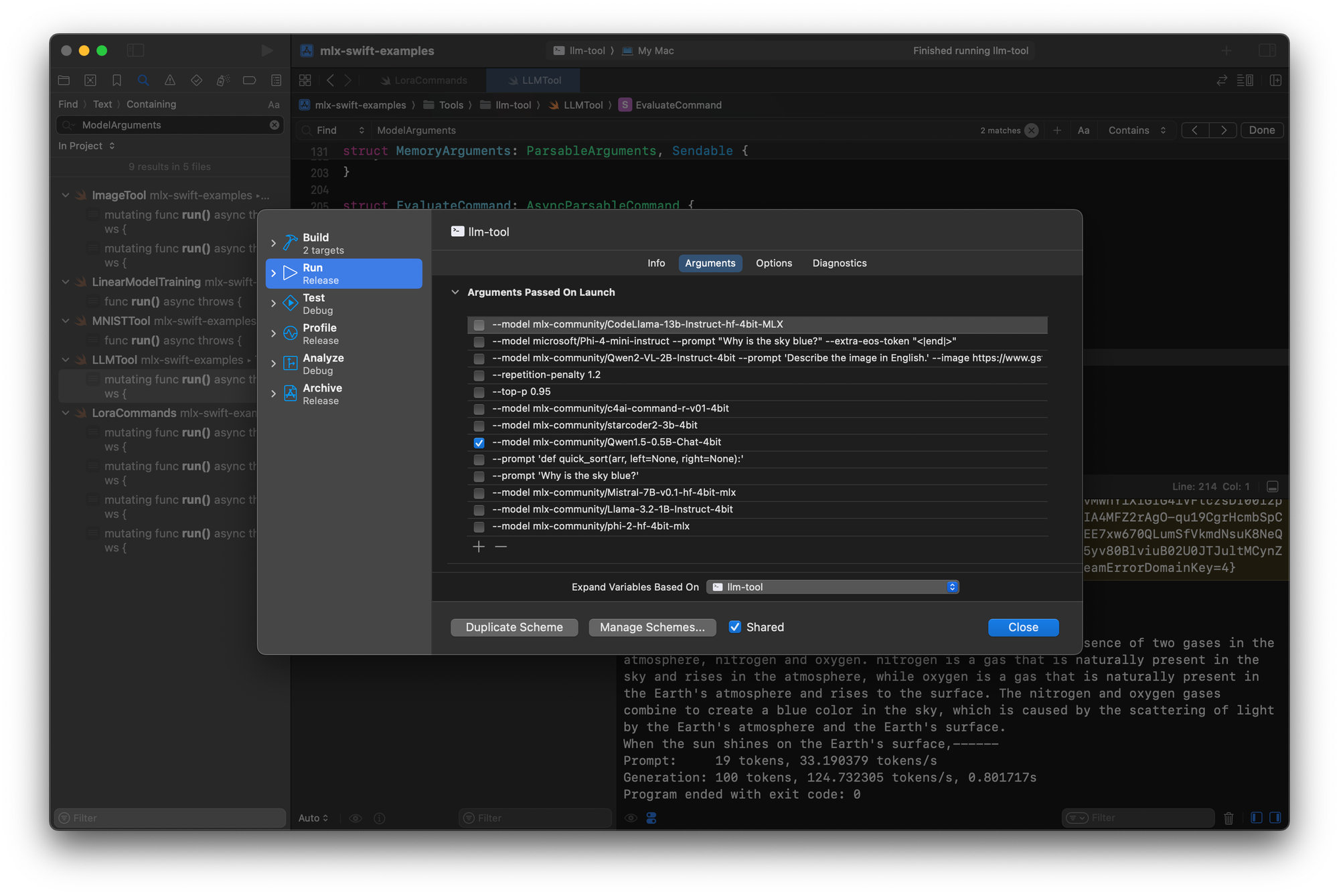
Task: Disable the Qwen1.5-0.5B-Chat-4bit model argument
Action: [479, 442]
